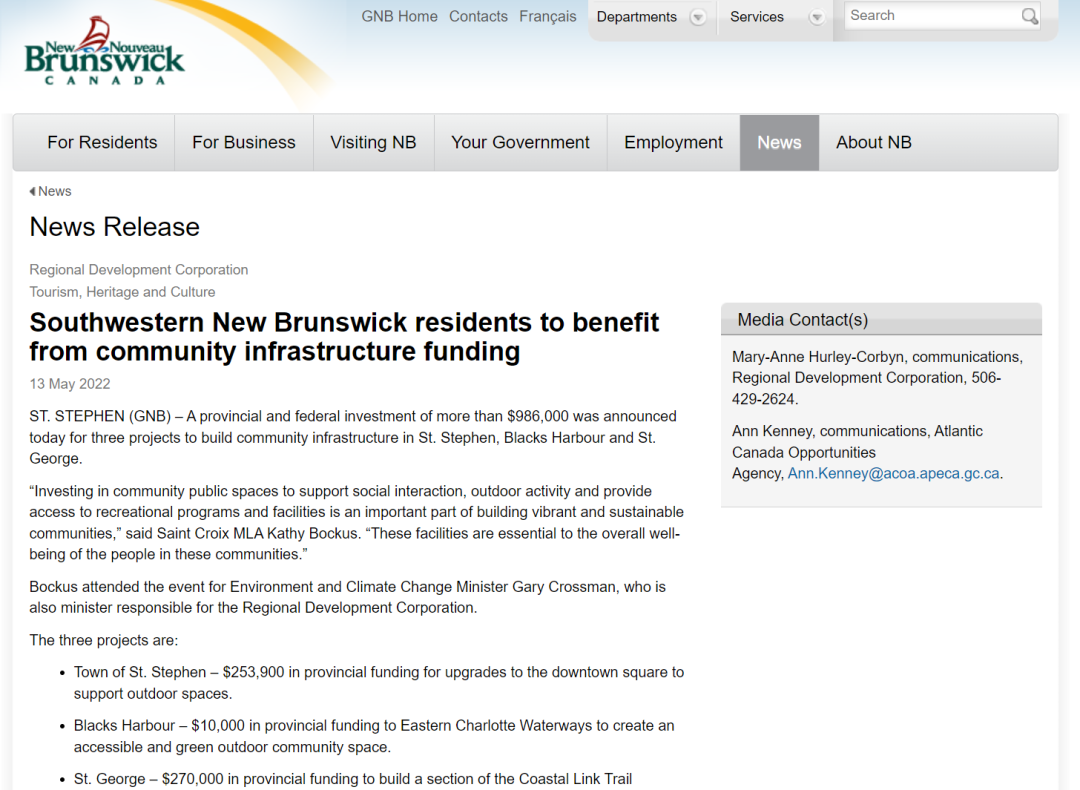1080x790 pixels.
Task: Click Mary-Anne Hurley-Corbyn contact text
Action: [878, 378]
